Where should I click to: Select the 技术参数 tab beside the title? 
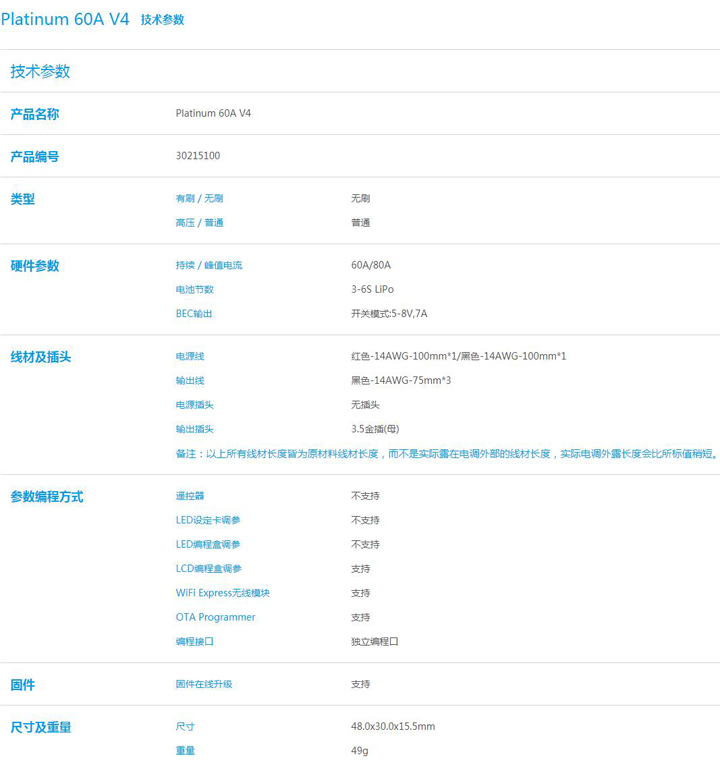[x=162, y=20]
